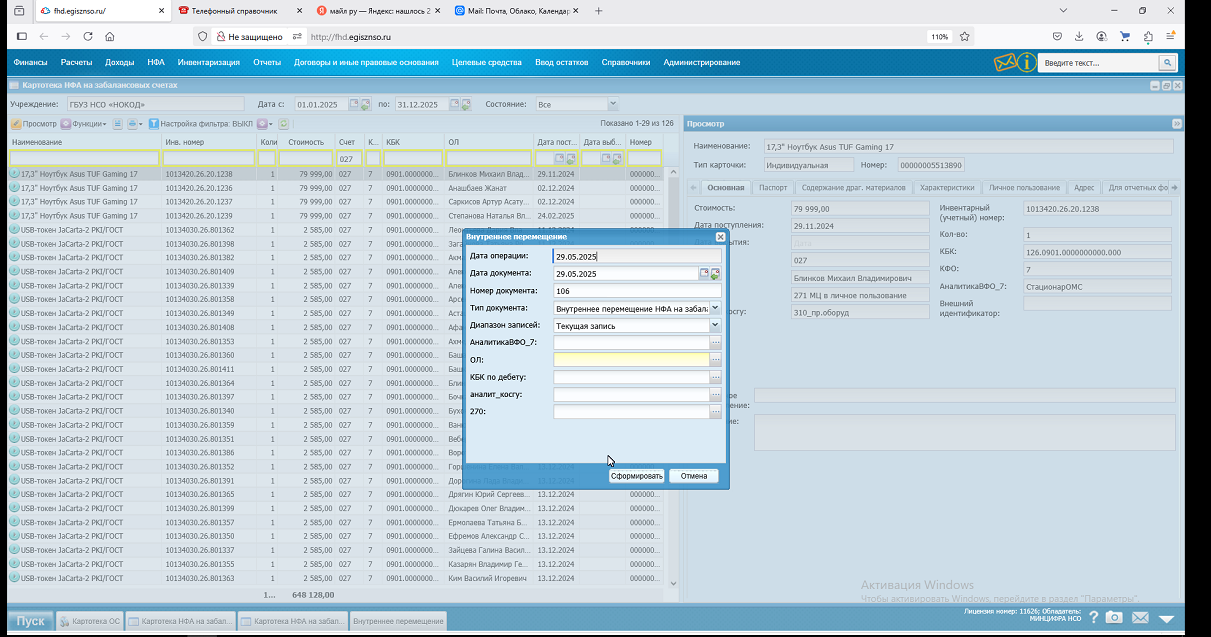
Task: Open the calendar picker for Дата документа
Action: click(x=704, y=273)
